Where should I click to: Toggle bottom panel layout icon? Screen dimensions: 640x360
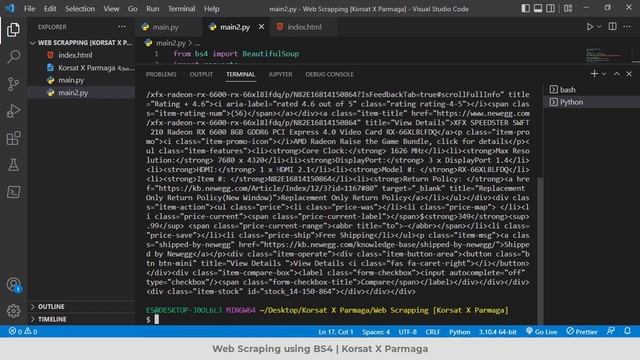pos(538,8)
